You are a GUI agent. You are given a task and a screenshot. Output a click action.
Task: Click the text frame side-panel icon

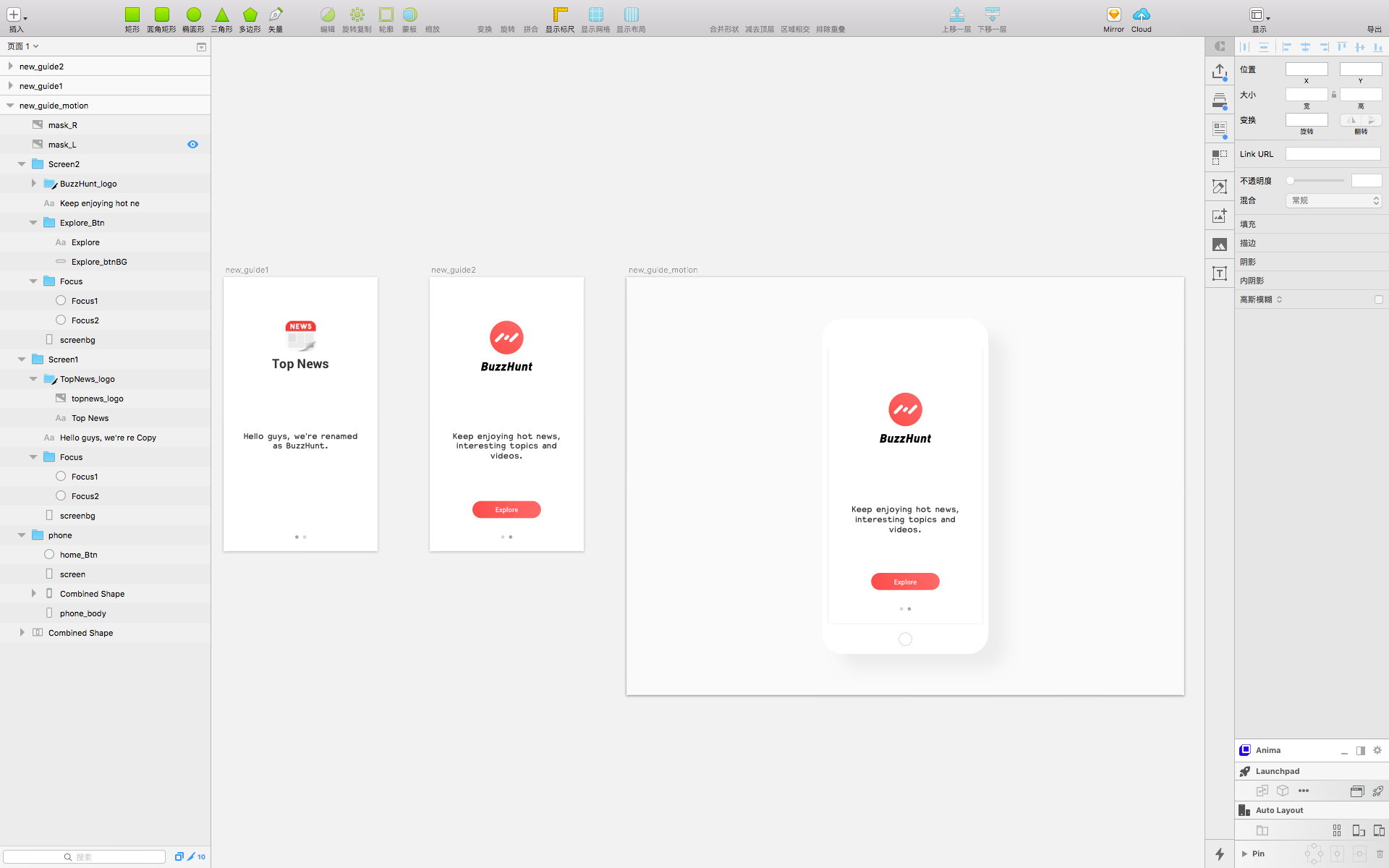1220,273
